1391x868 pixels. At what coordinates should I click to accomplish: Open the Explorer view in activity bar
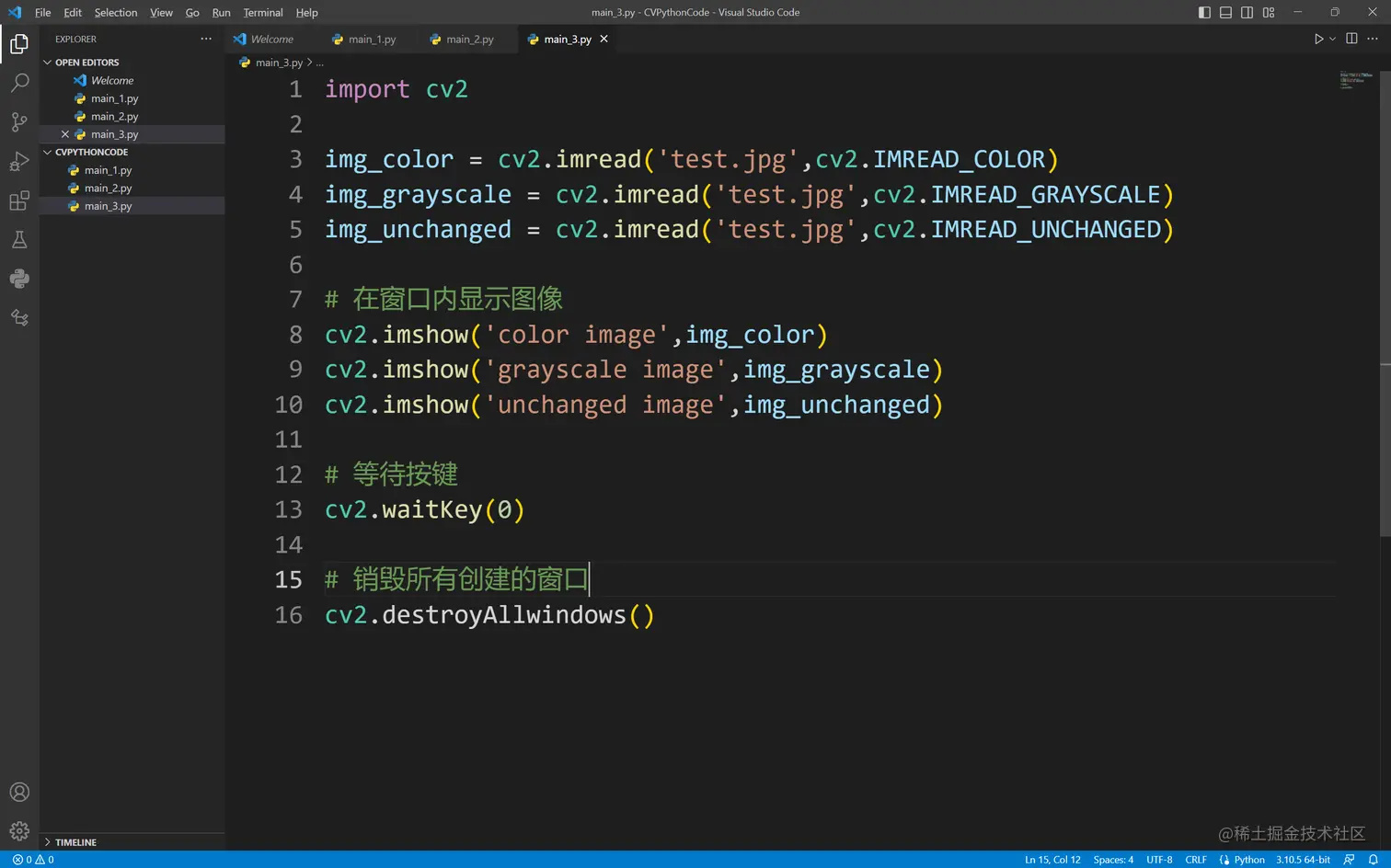[19, 43]
